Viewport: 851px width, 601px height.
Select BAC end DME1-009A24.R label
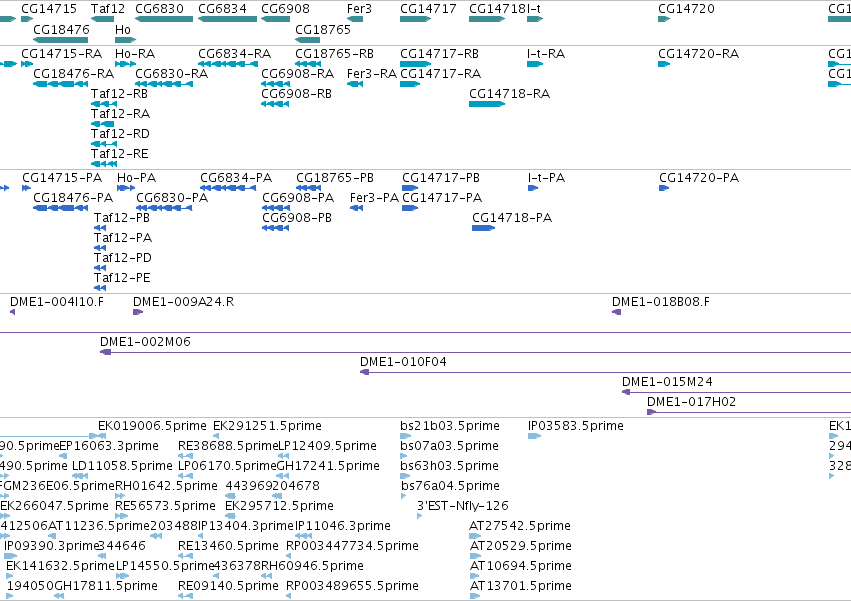coord(183,302)
